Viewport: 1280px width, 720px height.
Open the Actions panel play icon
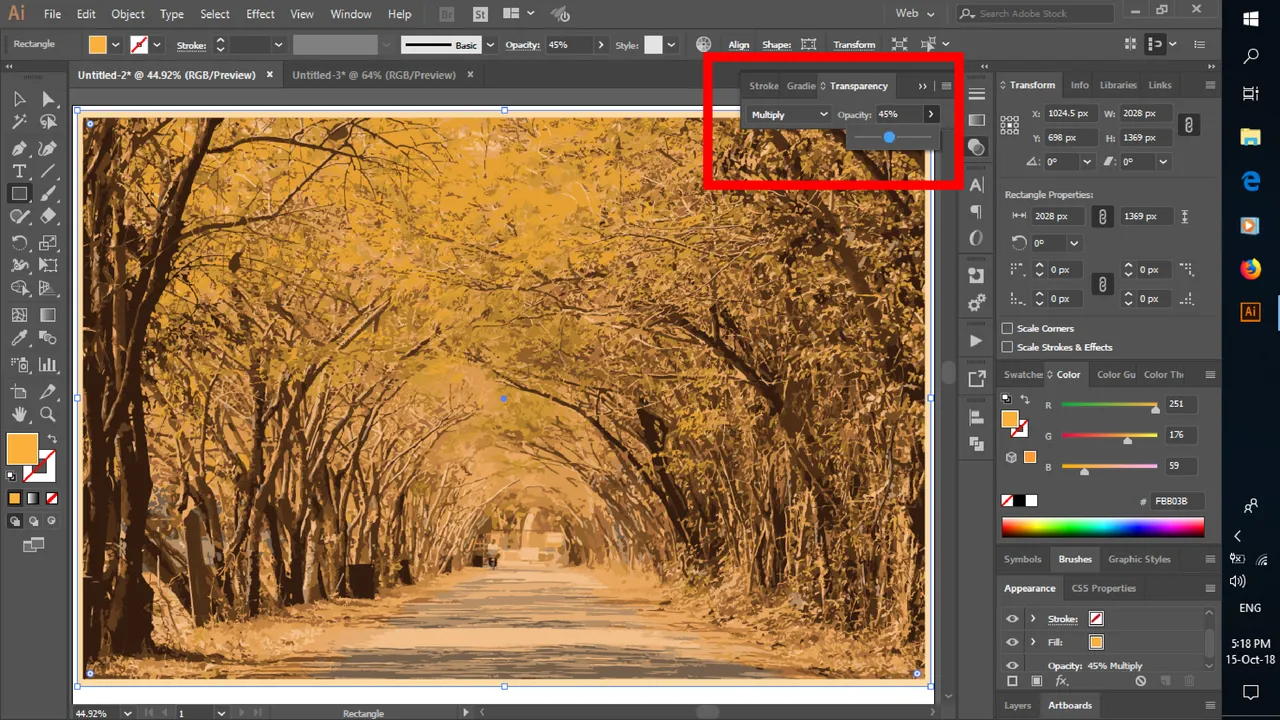[976, 341]
